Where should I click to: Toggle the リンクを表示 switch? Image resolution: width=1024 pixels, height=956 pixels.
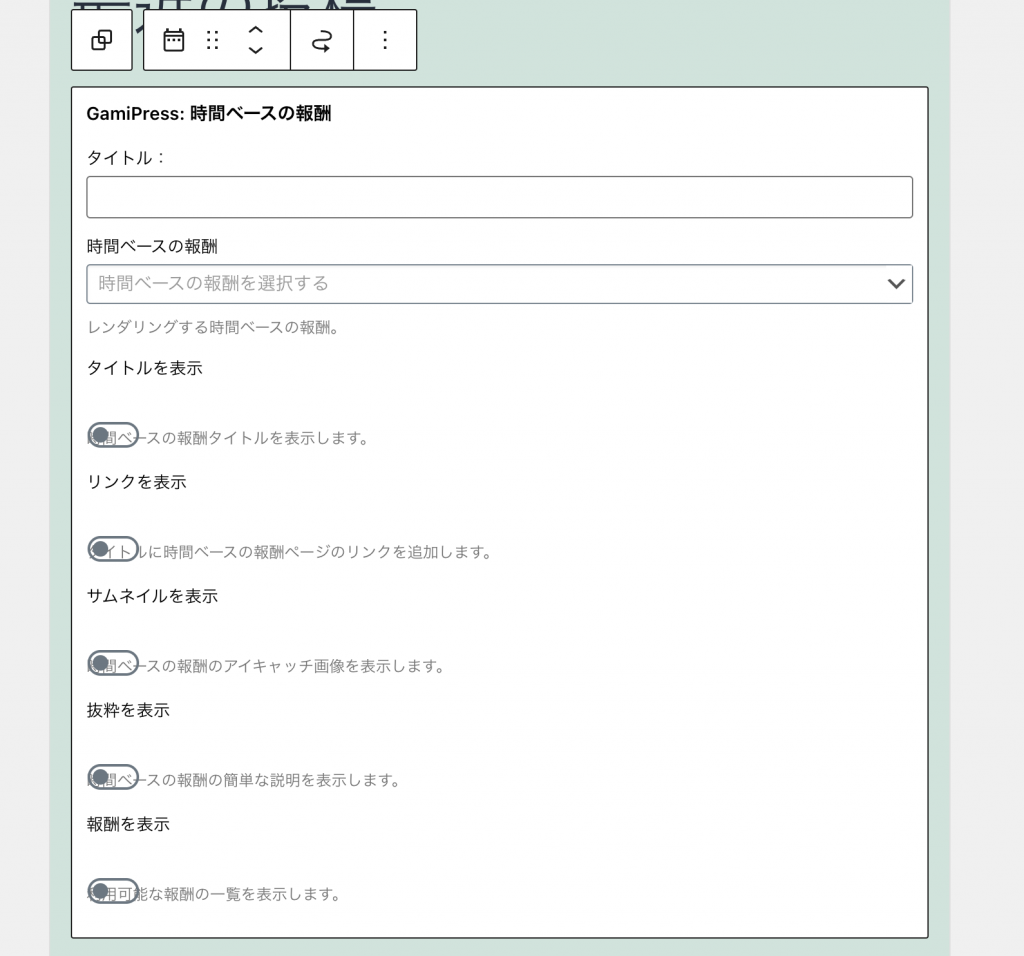(x=113, y=549)
